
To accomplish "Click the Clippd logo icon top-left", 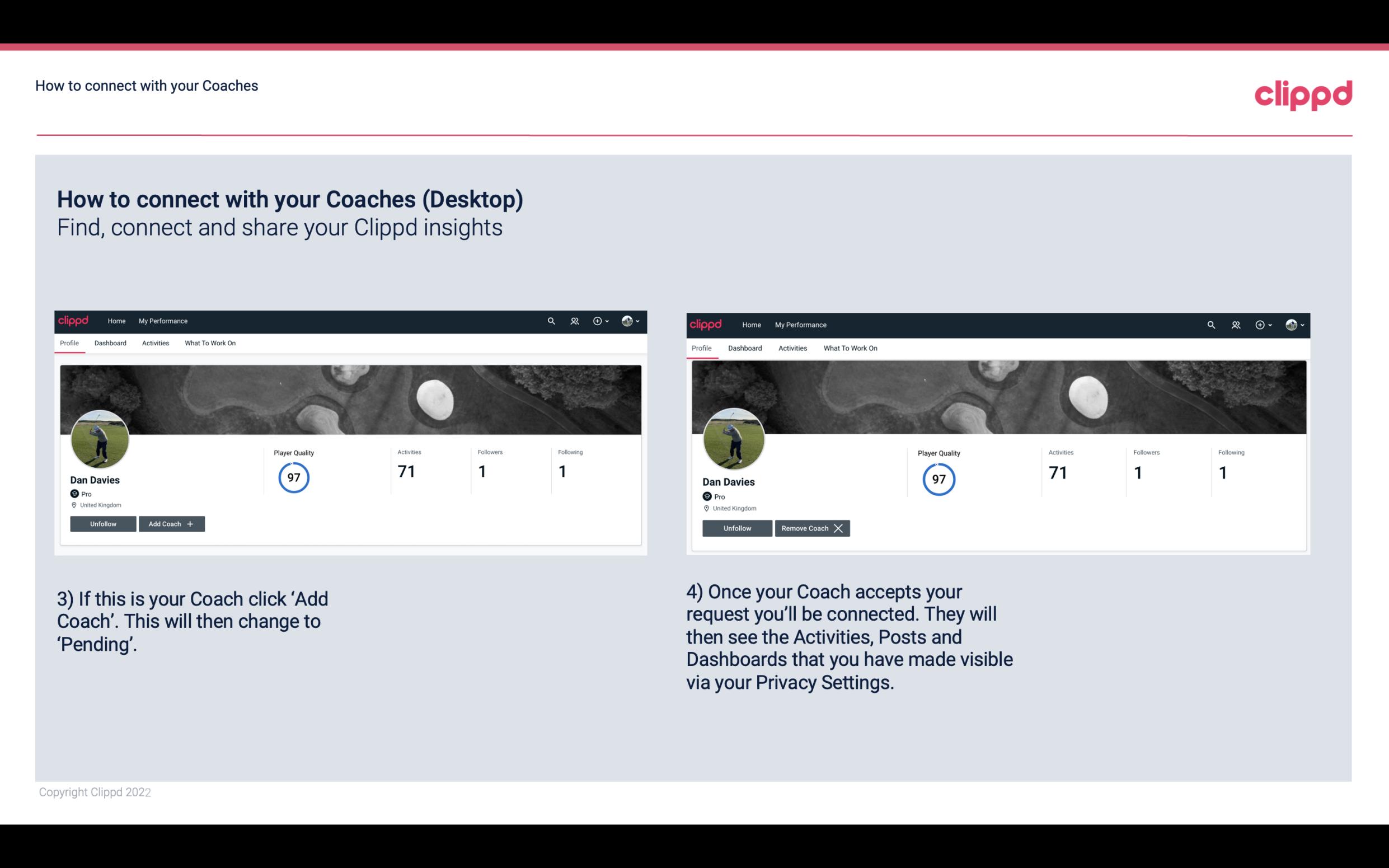I will (75, 320).
